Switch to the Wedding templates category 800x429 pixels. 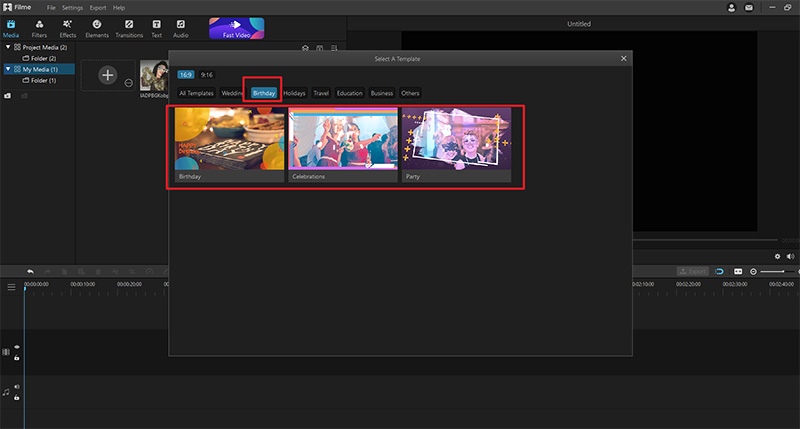(x=232, y=93)
